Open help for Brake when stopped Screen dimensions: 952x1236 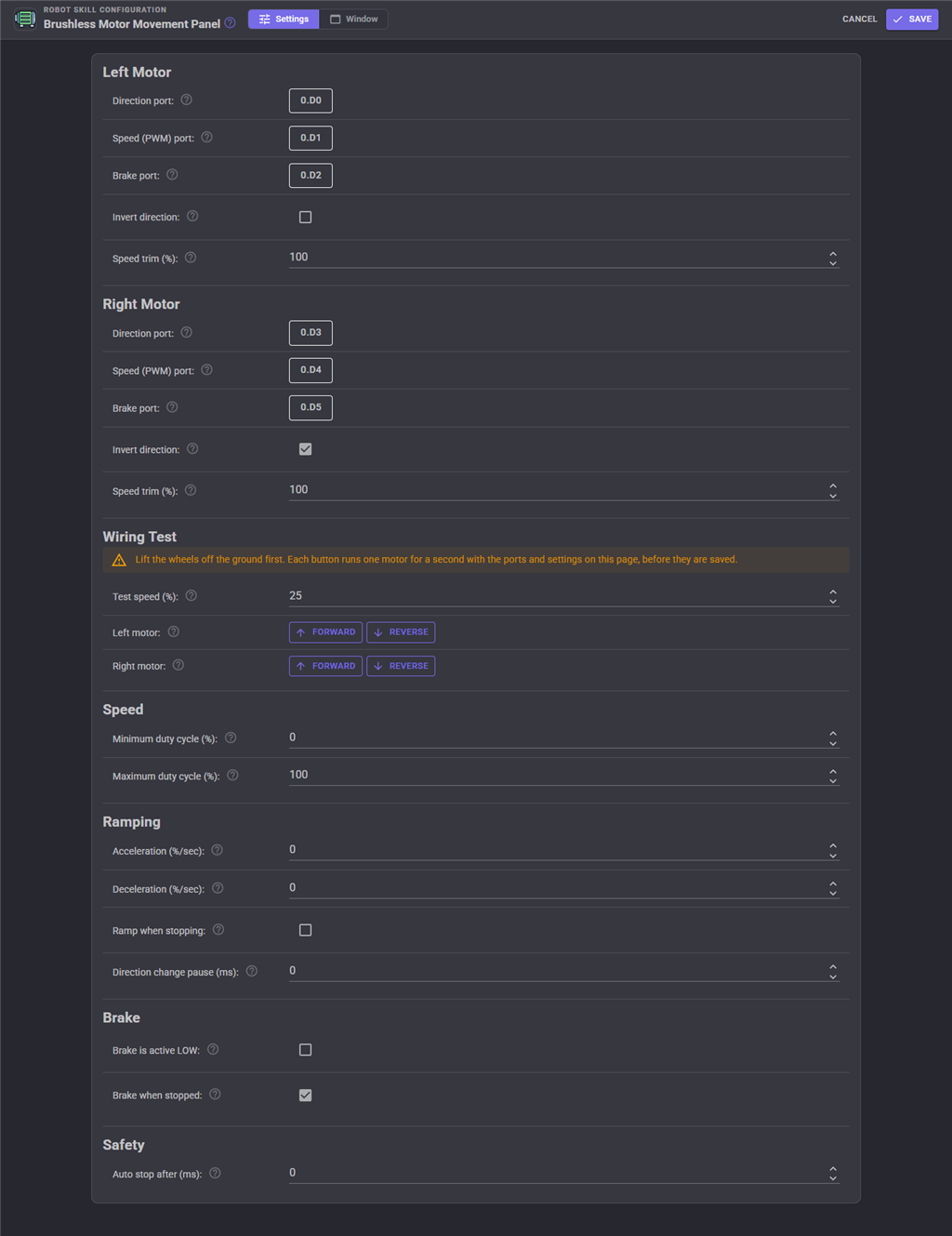click(x=215, y=1095)
